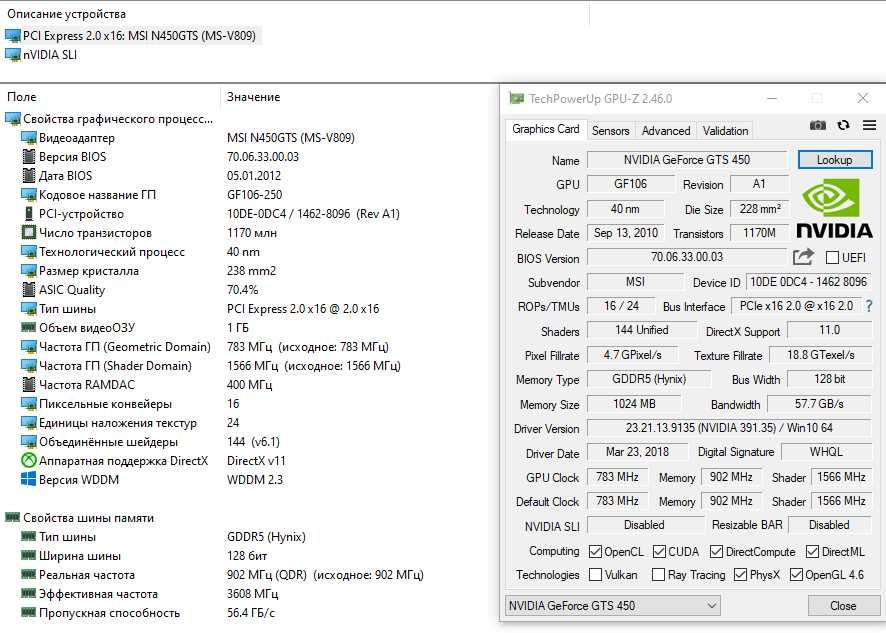Click the Дата BIOS chip icon
This screenshot has height=633, width=886.
(x=28, y=176)
